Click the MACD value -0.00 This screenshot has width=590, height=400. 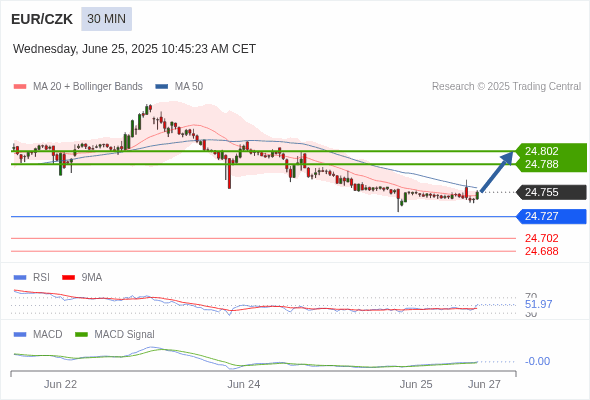[537, 362]
